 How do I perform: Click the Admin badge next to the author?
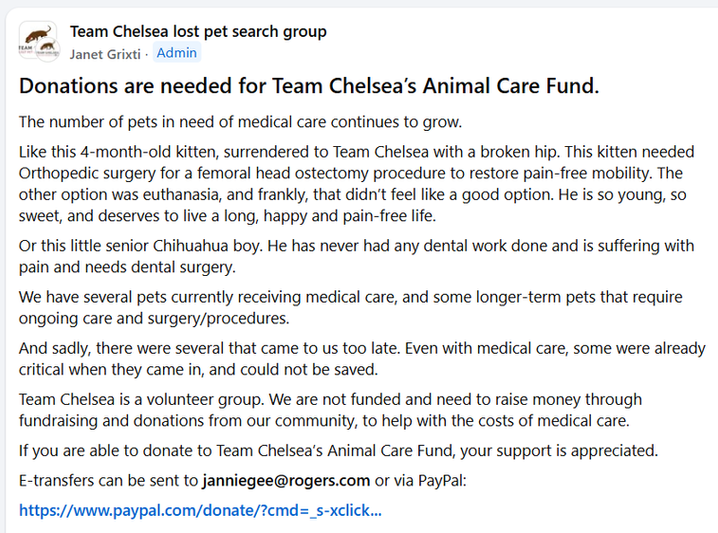177,52
